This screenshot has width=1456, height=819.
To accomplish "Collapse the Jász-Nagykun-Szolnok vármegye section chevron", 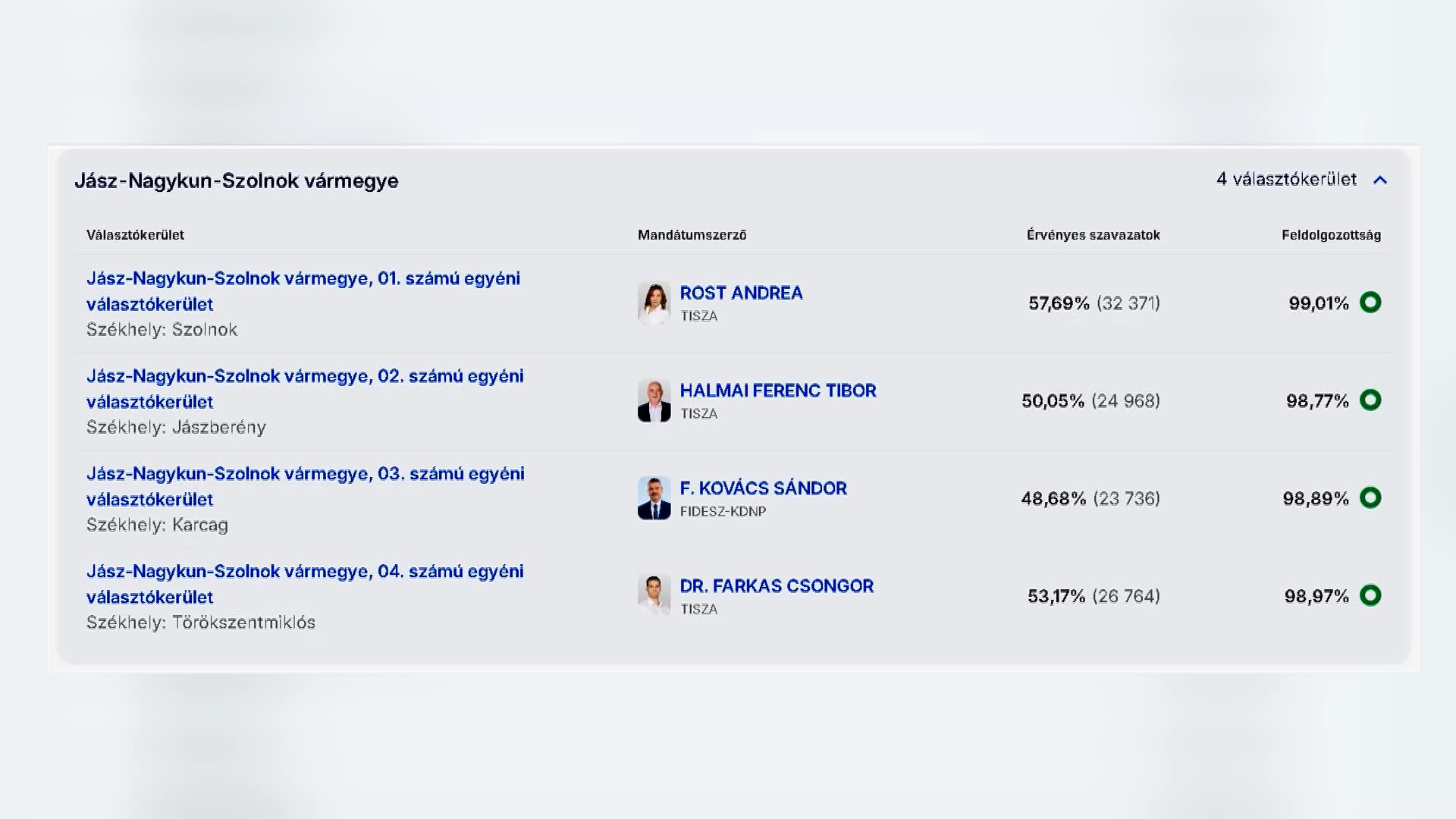I will point(1380,180).
